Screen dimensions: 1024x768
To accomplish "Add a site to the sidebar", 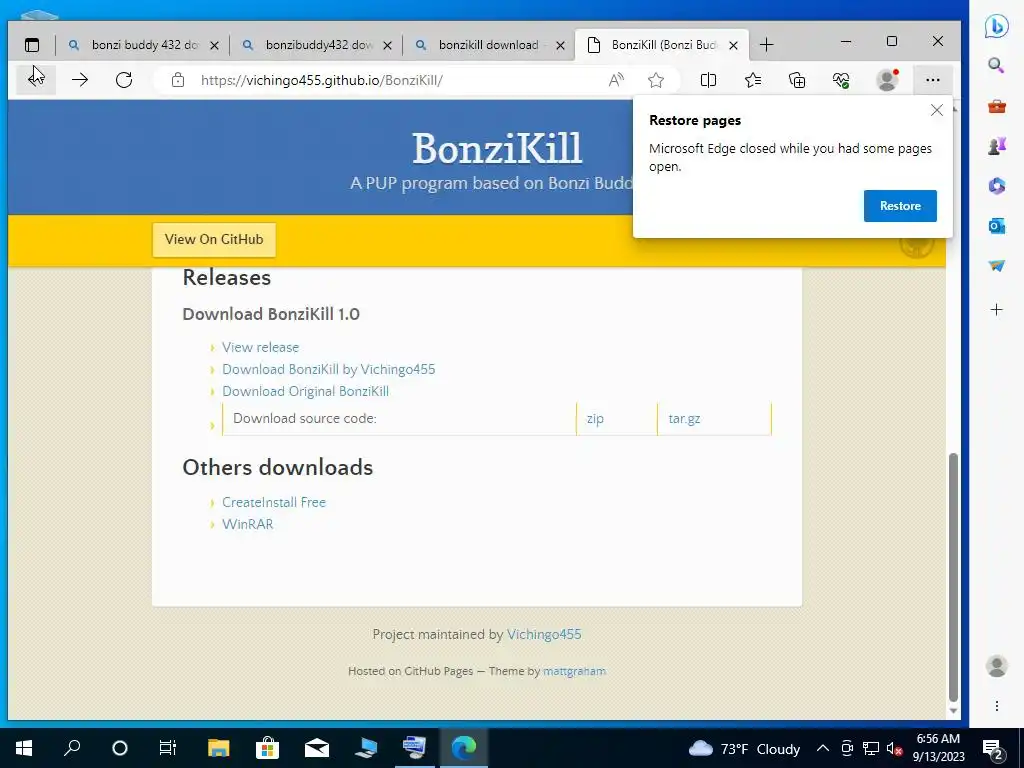I will tap(997, 310).
